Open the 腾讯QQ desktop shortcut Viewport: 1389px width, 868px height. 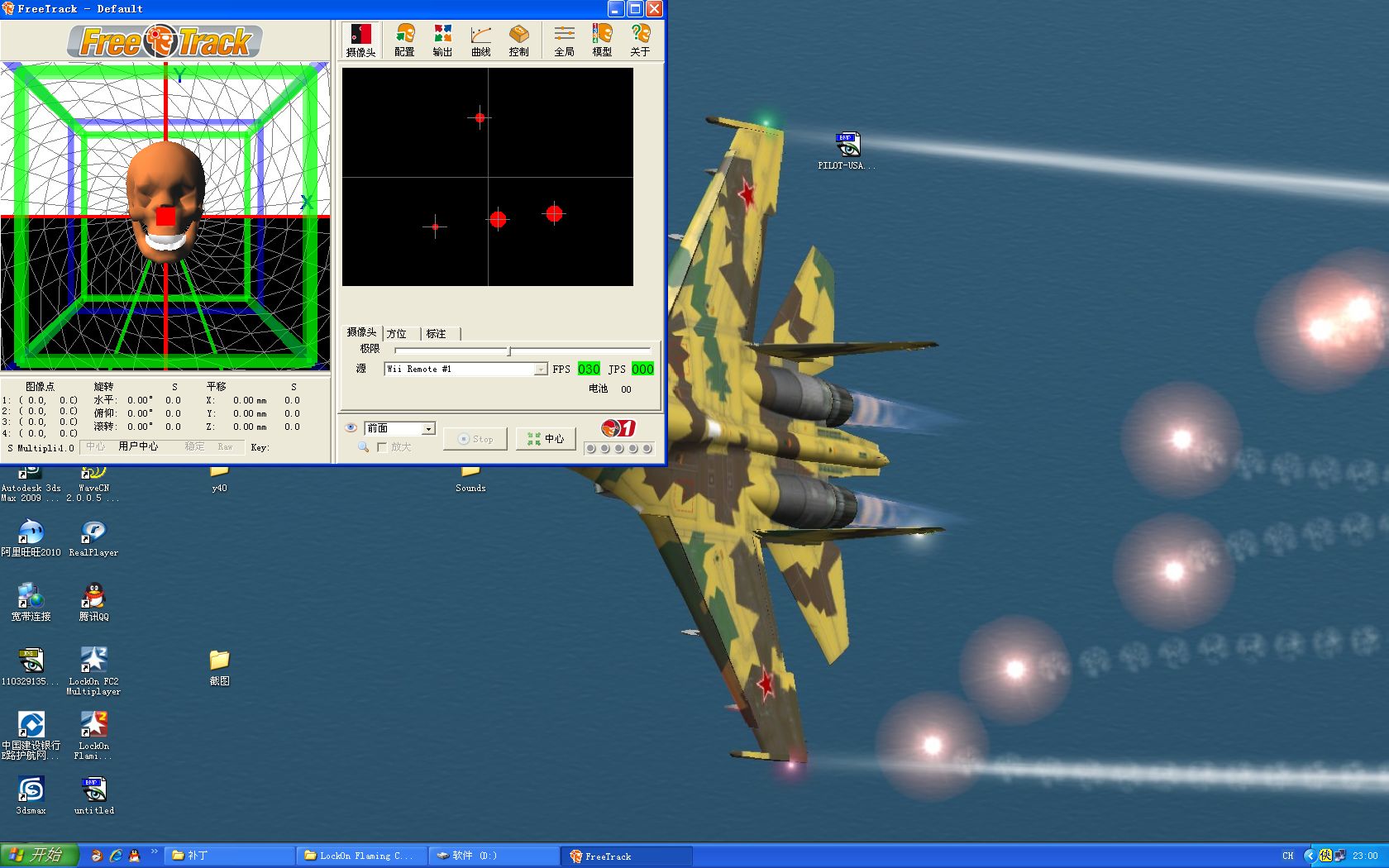[x=93, y=603]
